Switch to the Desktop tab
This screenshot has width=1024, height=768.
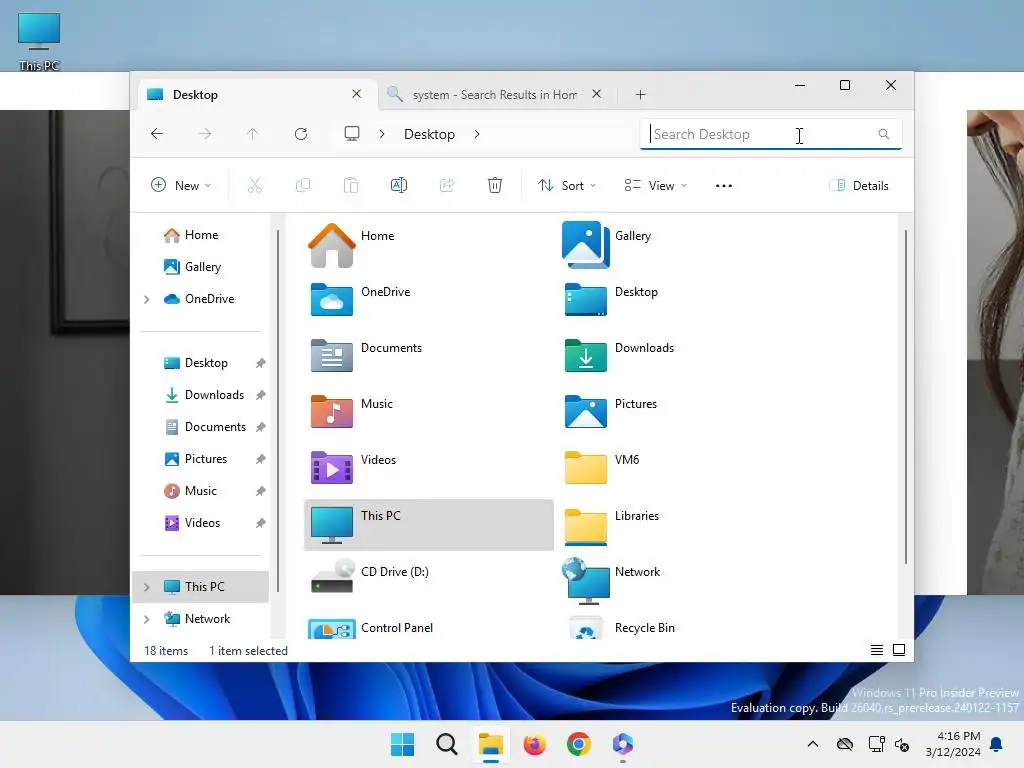(x=255, y=95)
